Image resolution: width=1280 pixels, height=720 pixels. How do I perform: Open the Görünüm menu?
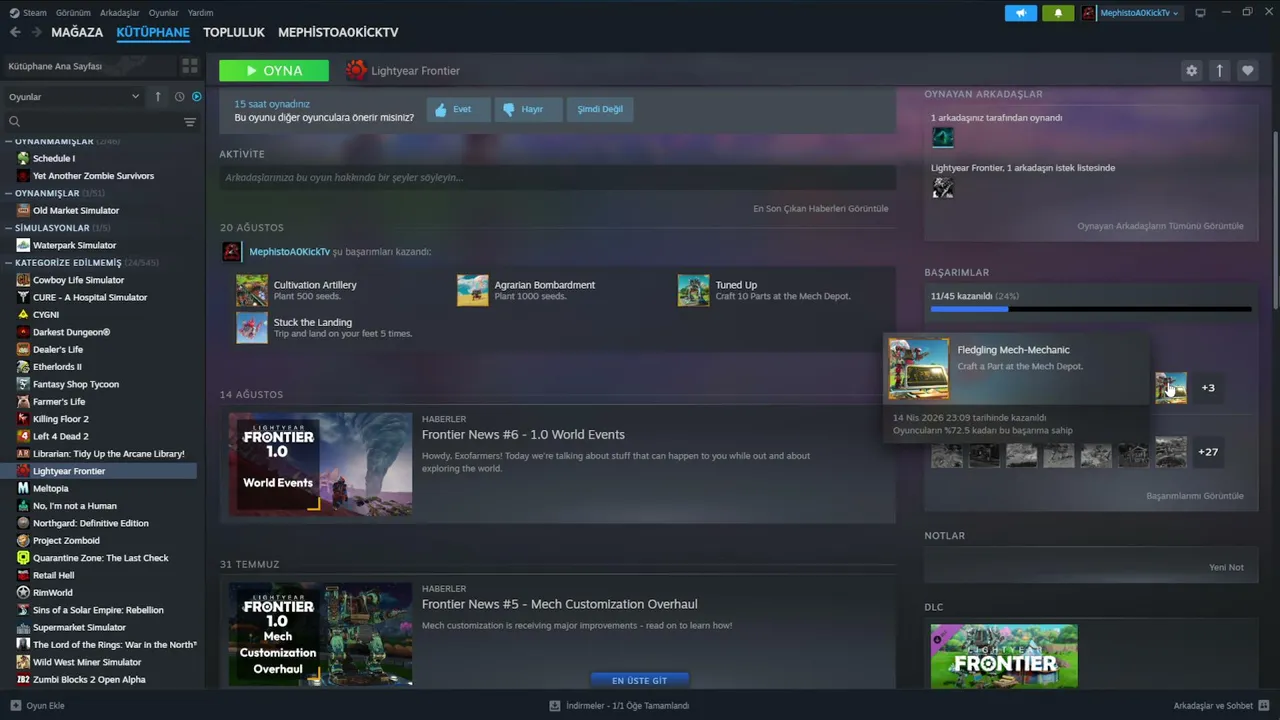(73, 13)
